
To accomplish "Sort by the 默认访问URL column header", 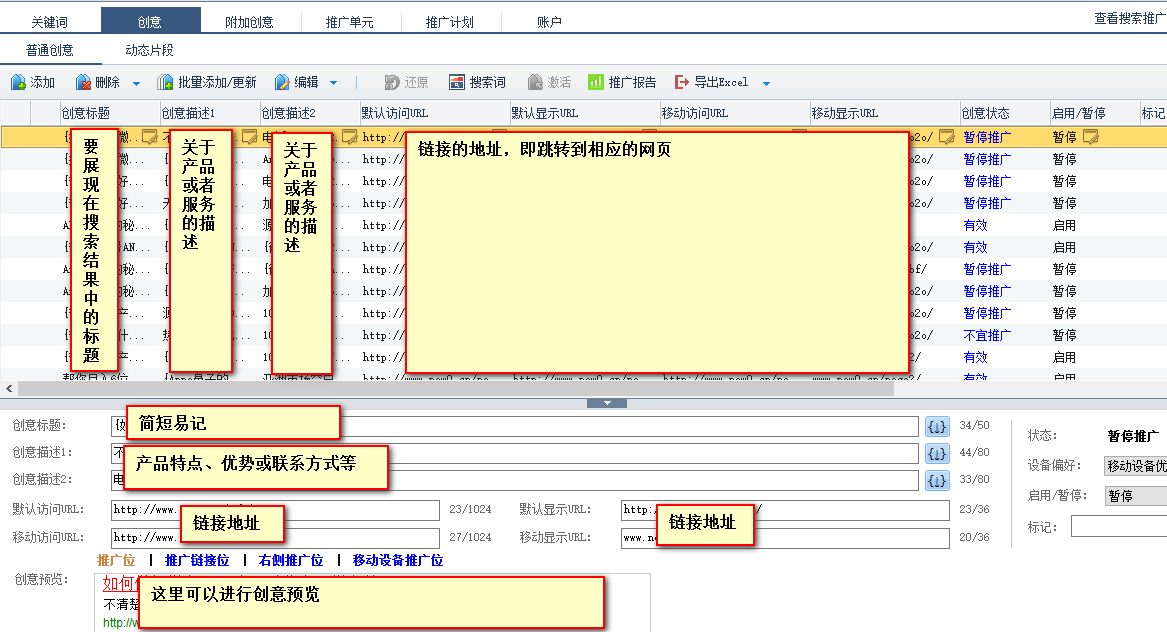I will click(435, 112).
